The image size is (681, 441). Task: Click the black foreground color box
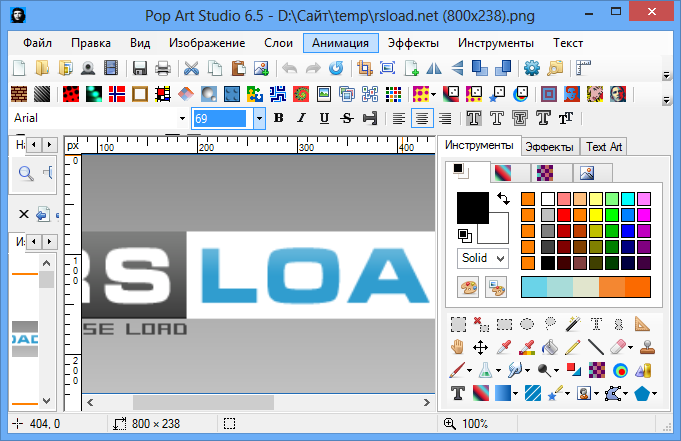pyautogui.click(x=473, y=208)
